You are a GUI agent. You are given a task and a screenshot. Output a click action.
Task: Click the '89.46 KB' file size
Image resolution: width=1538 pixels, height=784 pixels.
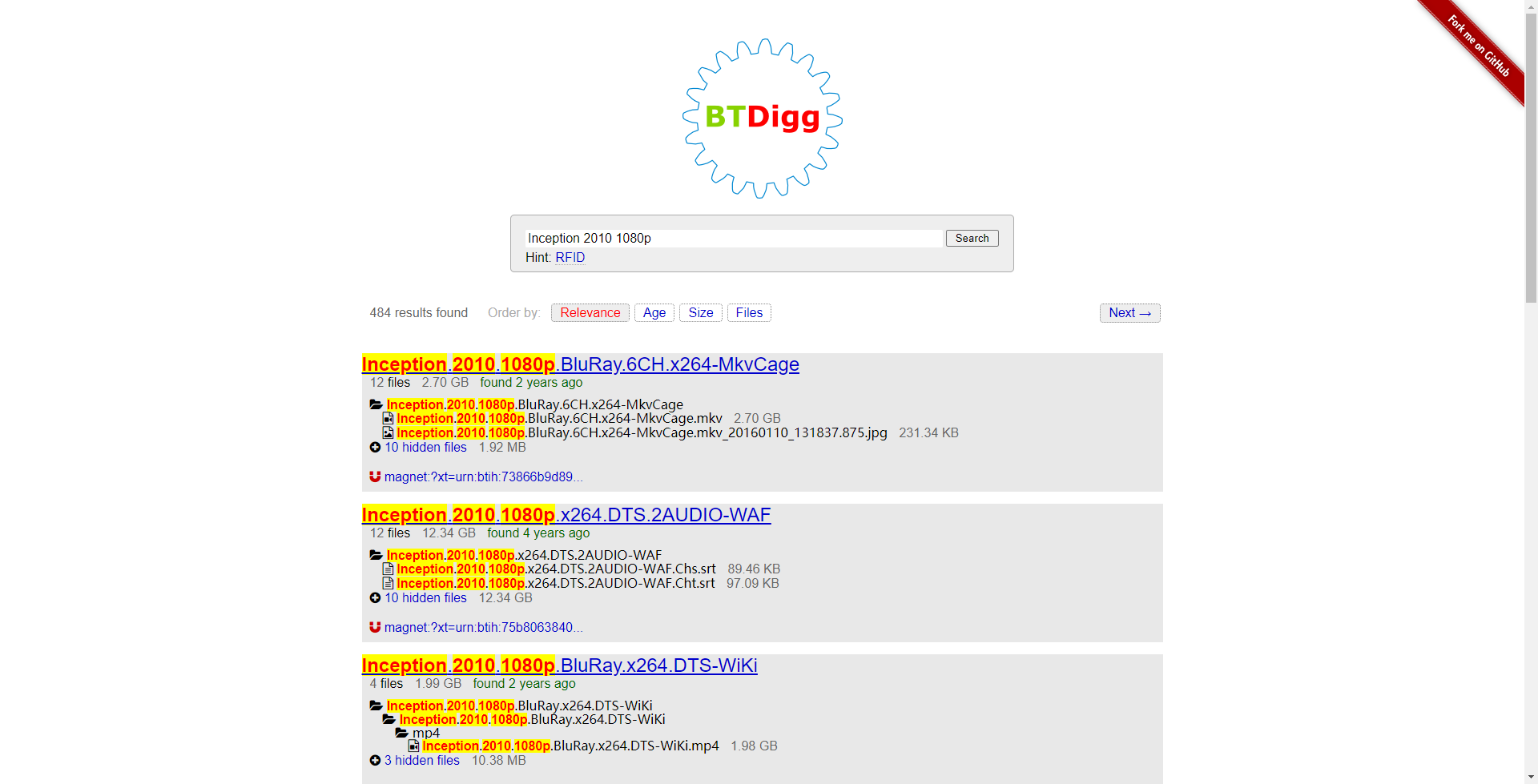tap(754, 569)
